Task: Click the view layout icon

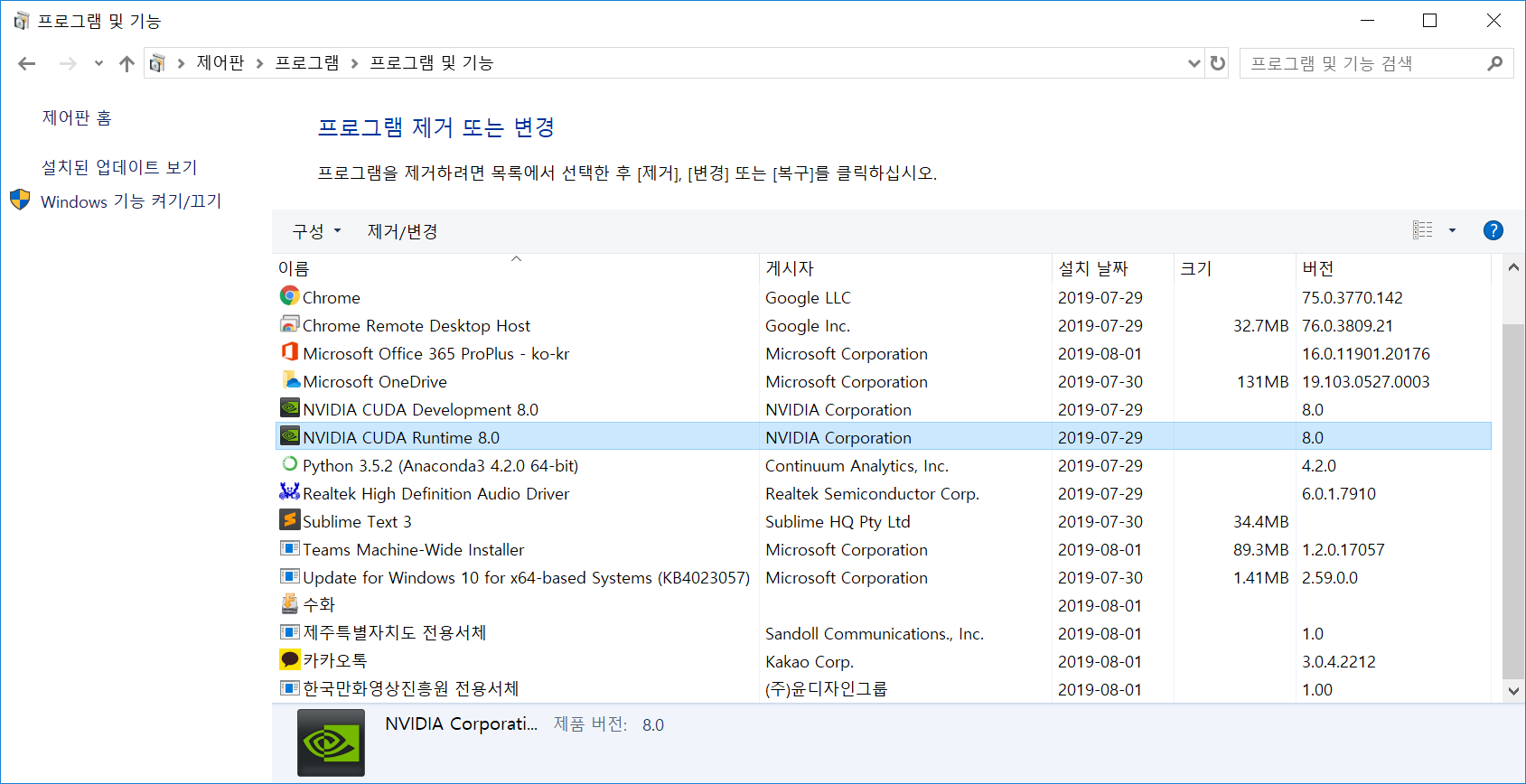Action: 1423,230
